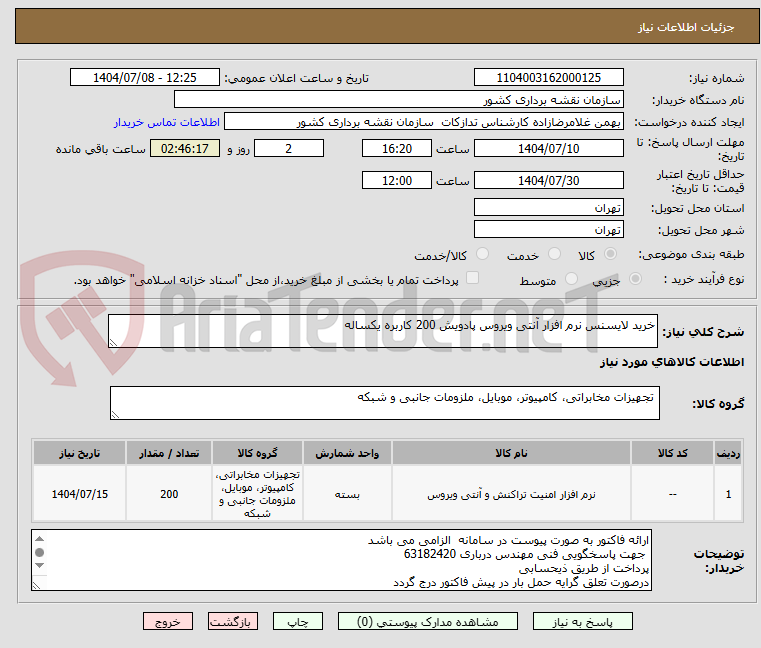Viewport: 761px width, 648px height.
Task: Click the واحد شمارش column header
Action: [347, 453]
